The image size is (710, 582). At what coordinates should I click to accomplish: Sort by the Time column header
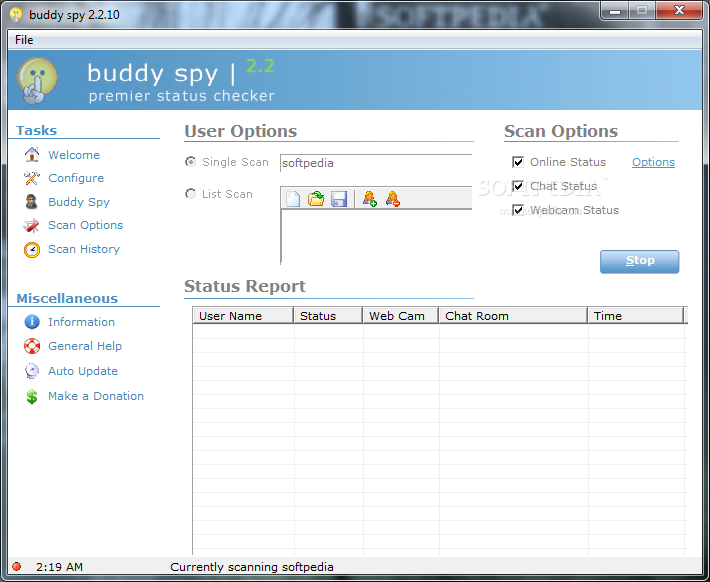click(x=636, y=316)
